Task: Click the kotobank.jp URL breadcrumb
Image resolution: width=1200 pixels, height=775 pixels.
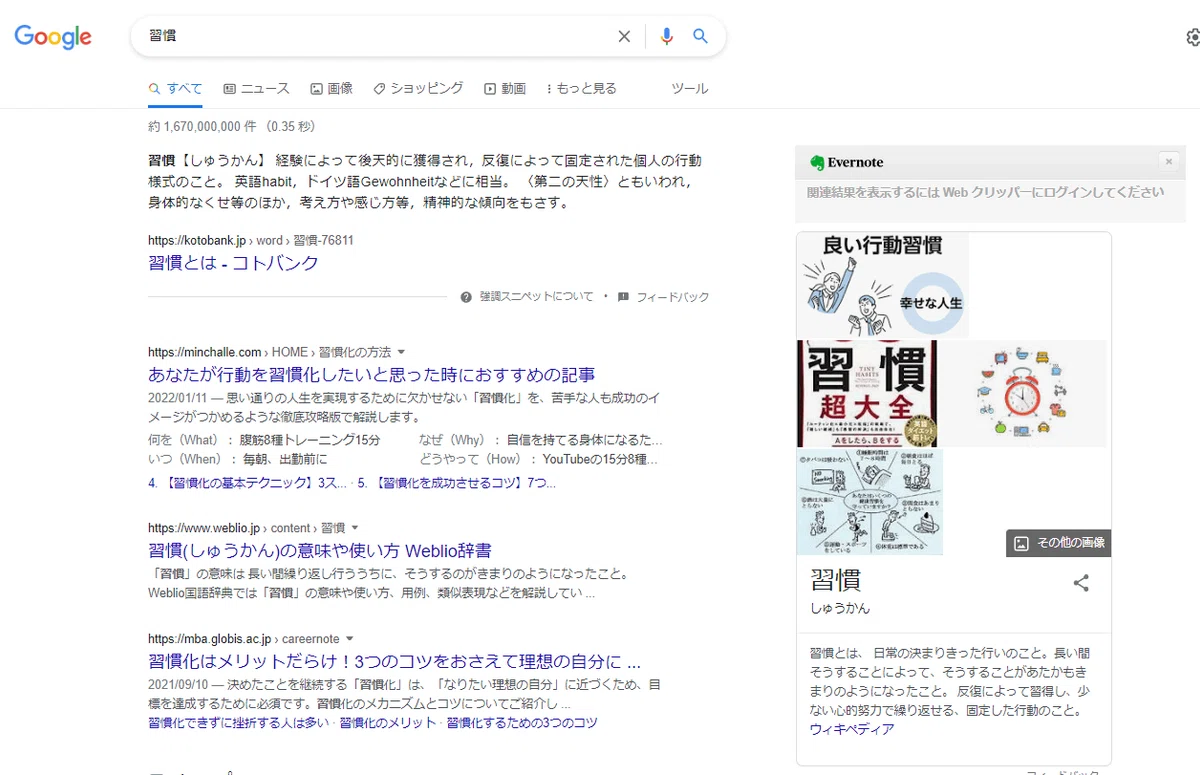Action: click(250, 241)
